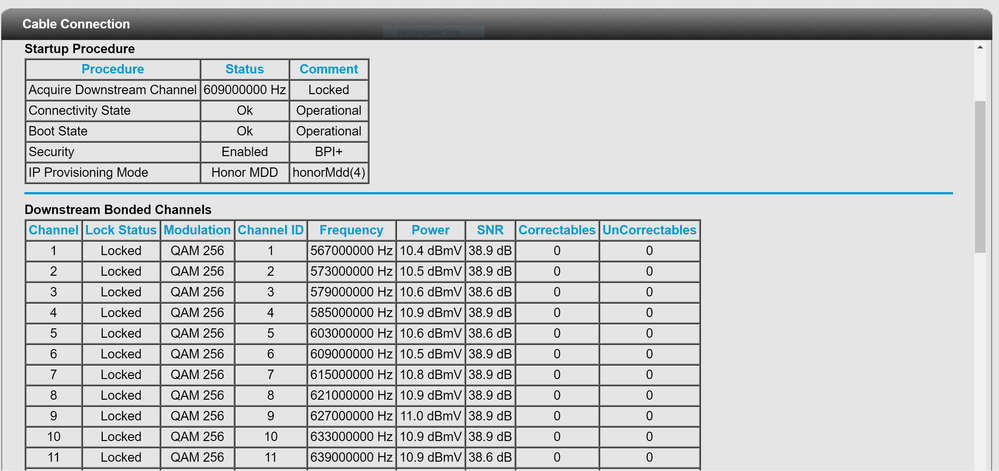Select the 627000000 Hz frequency cell
Image resolution: width=999 pixels, height=471 pixels.
pyautogui.click(x=352, y=416)
